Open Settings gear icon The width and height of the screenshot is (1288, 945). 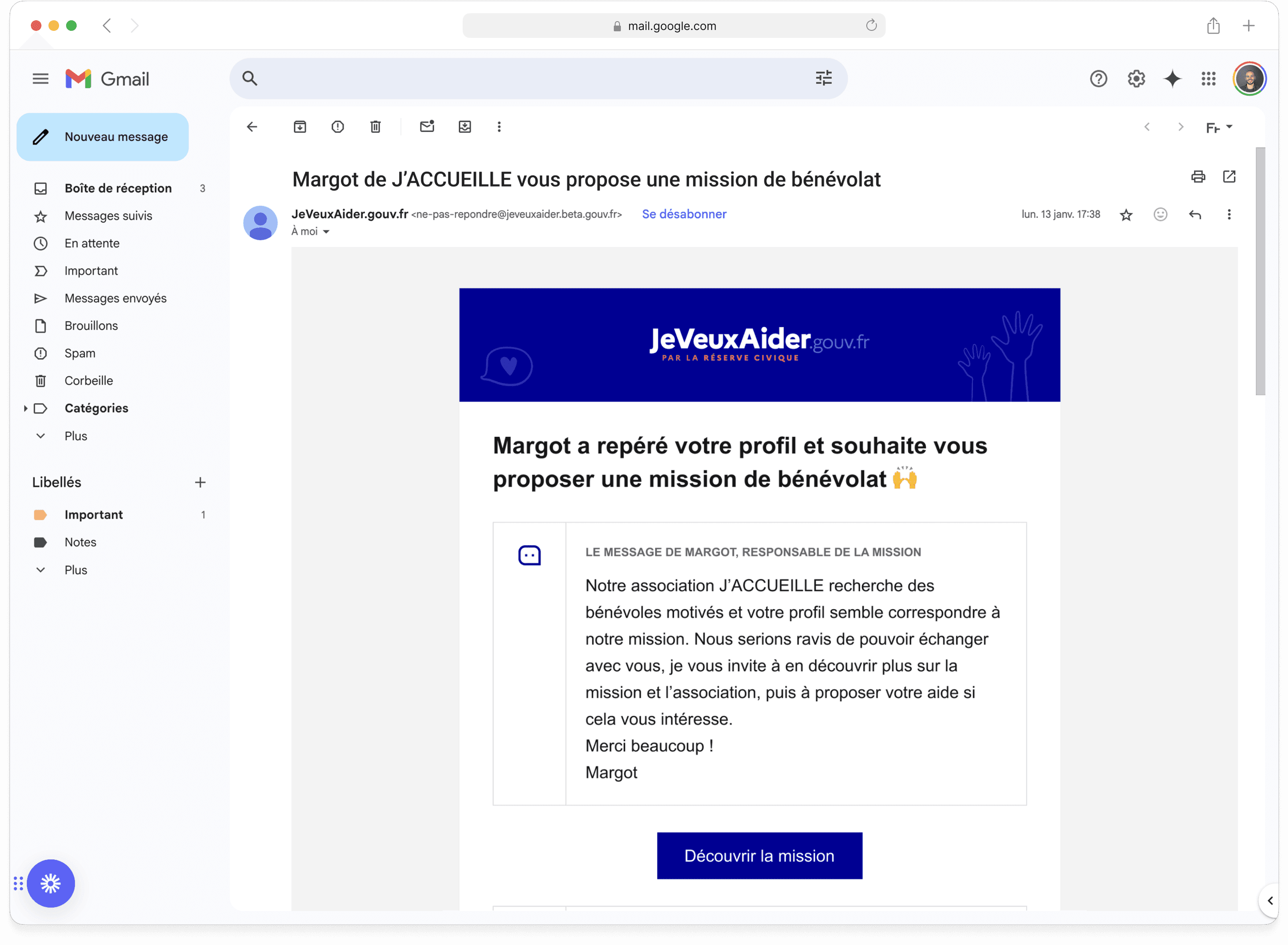pyautogui.click(x=1136, y=79)
